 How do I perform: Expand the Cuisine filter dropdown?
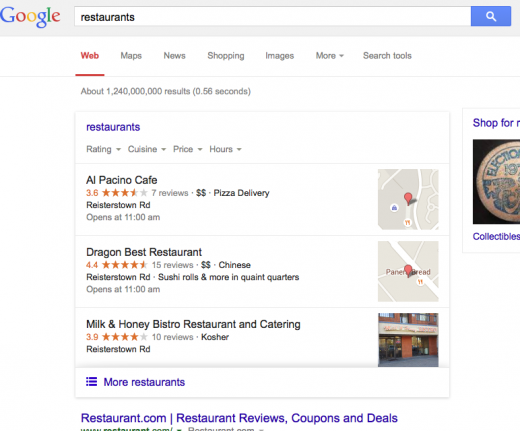(147, 149)
